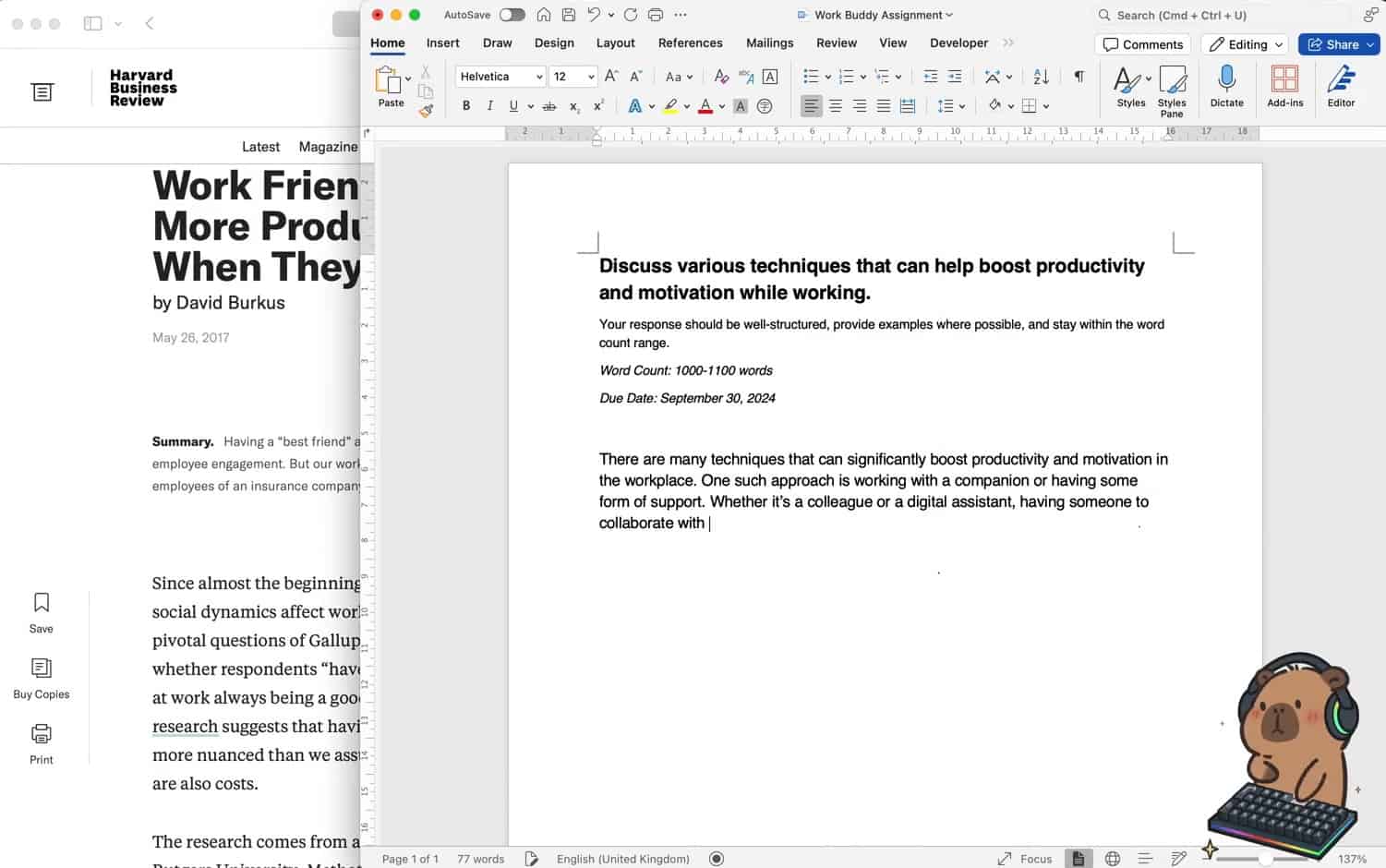Click the Format Painter brush icon
Screen dimensions: 1386x868
426,111
